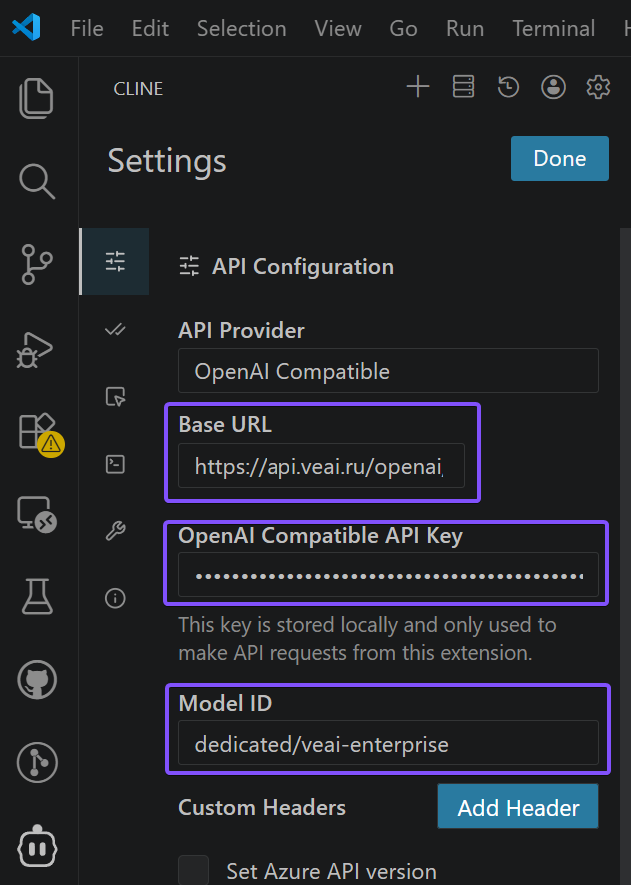This screenshot has height=885, width=631.
Task: Start a new Cline task with plus icon
Action: point(418,87)
